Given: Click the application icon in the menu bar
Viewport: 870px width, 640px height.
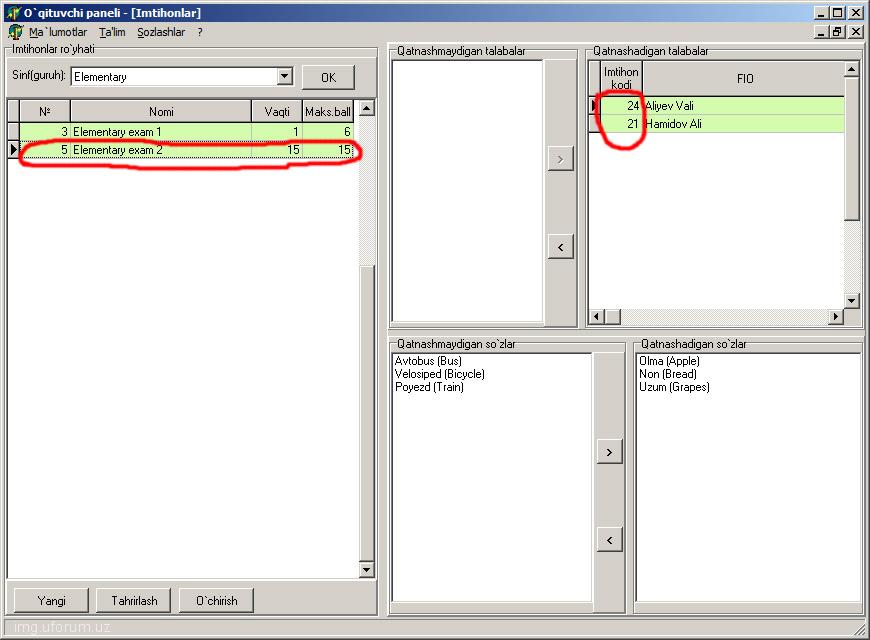Looking at the screenshot, I should click(x=14, y=32).
